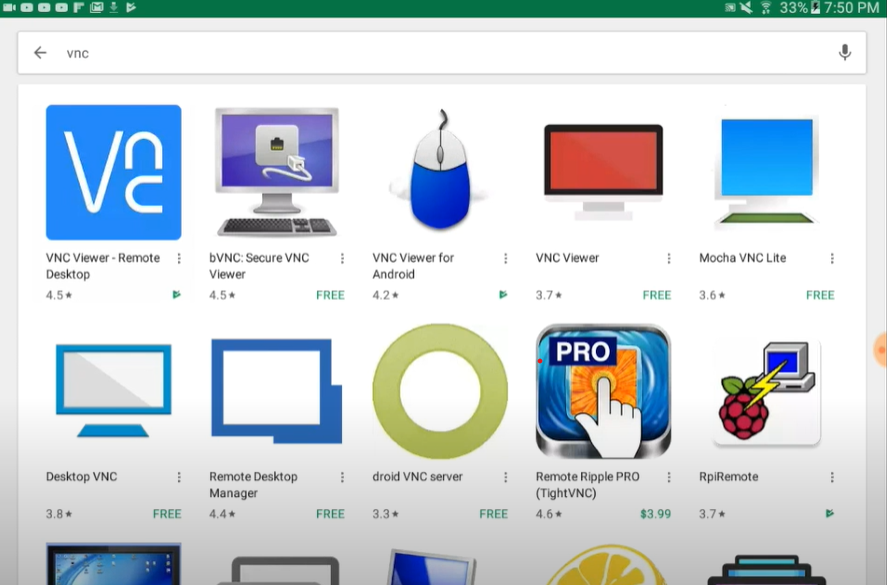The width and height of the screenshot is (887, 585).
Task: Open the VNC Viewer - Remote Desktop app icon
Action: click(114, 172)
